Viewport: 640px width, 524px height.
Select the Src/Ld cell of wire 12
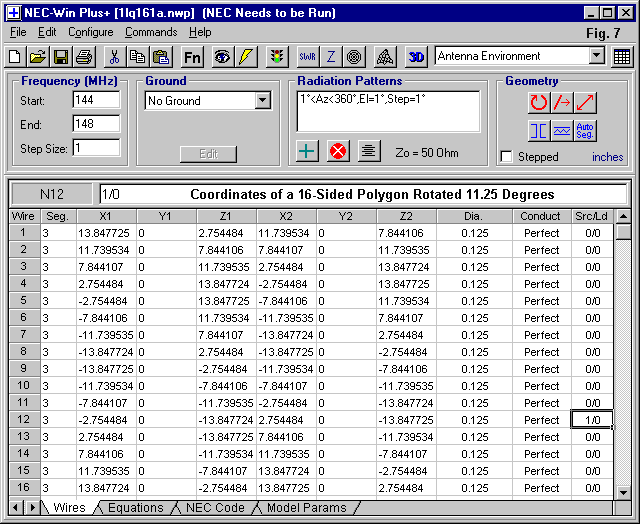pyautogui.click(x=592, y=420)
